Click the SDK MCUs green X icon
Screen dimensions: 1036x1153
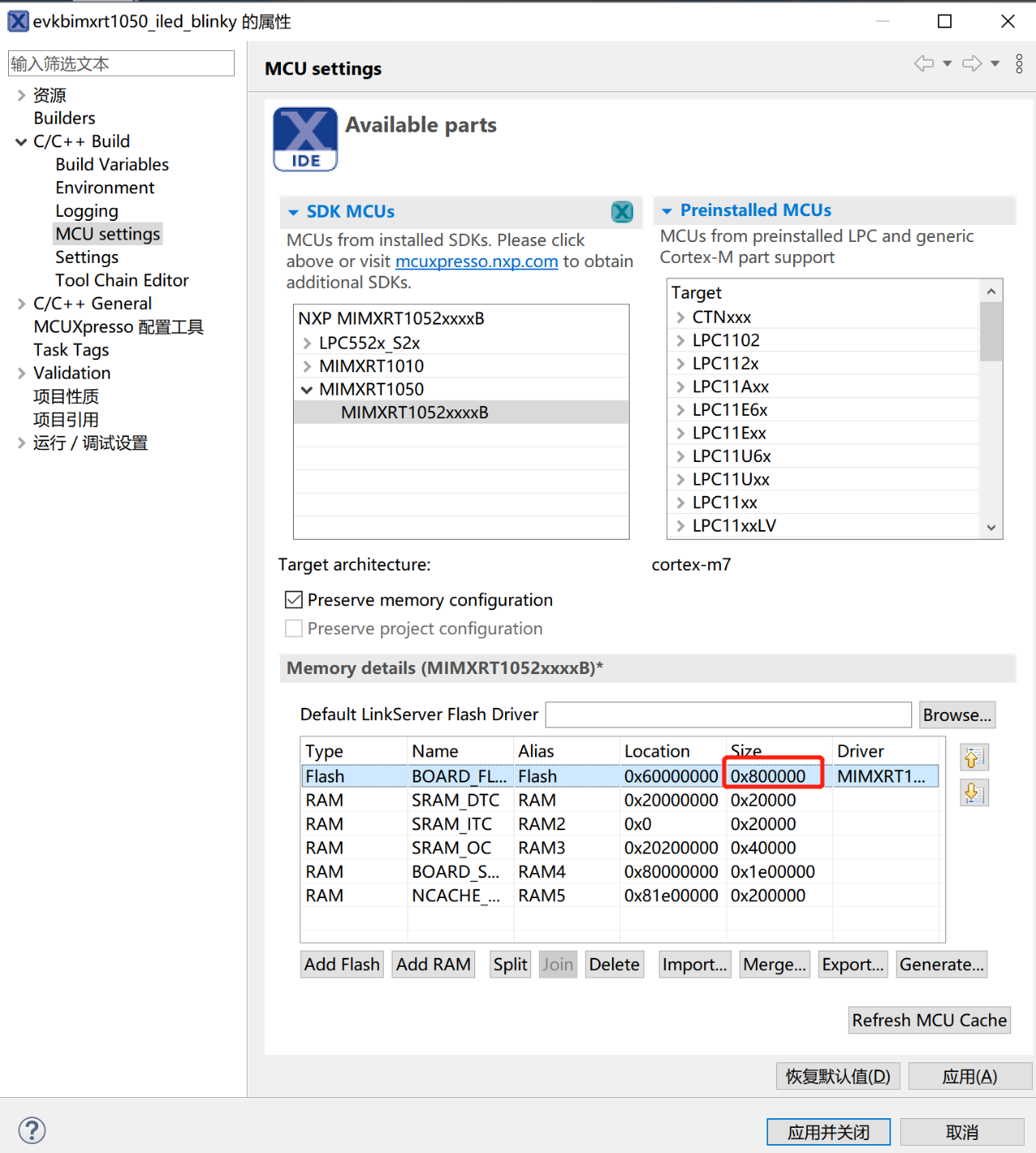622,212
